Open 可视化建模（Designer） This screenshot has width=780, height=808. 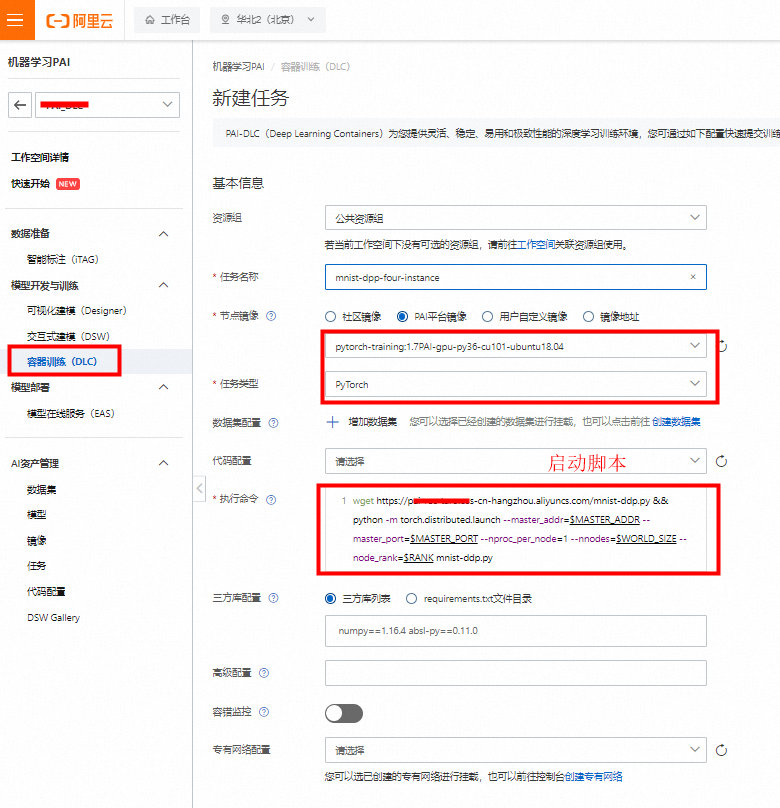click(x=76, y=311)
